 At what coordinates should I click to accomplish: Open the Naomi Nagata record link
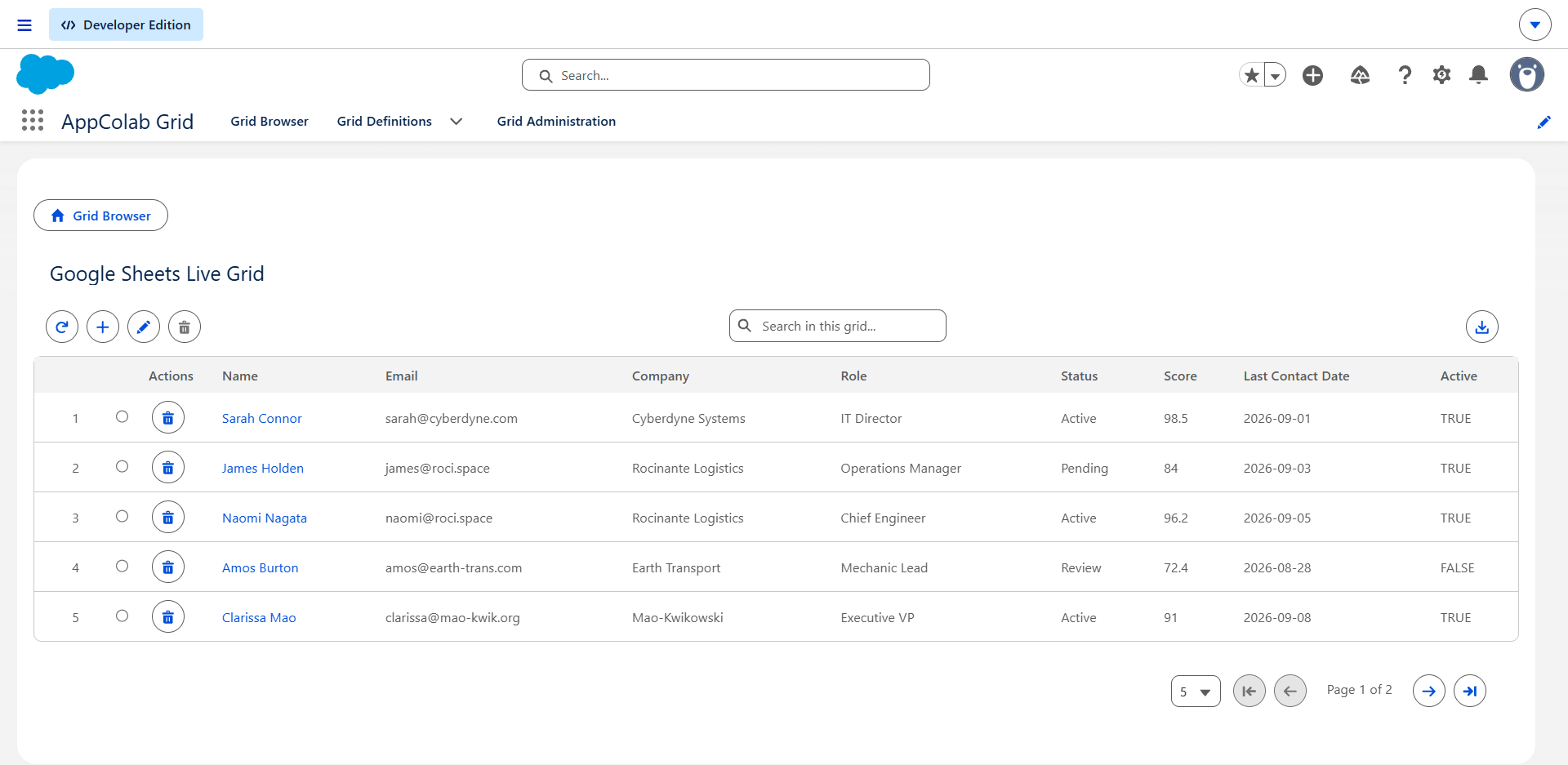click(265, 518)
